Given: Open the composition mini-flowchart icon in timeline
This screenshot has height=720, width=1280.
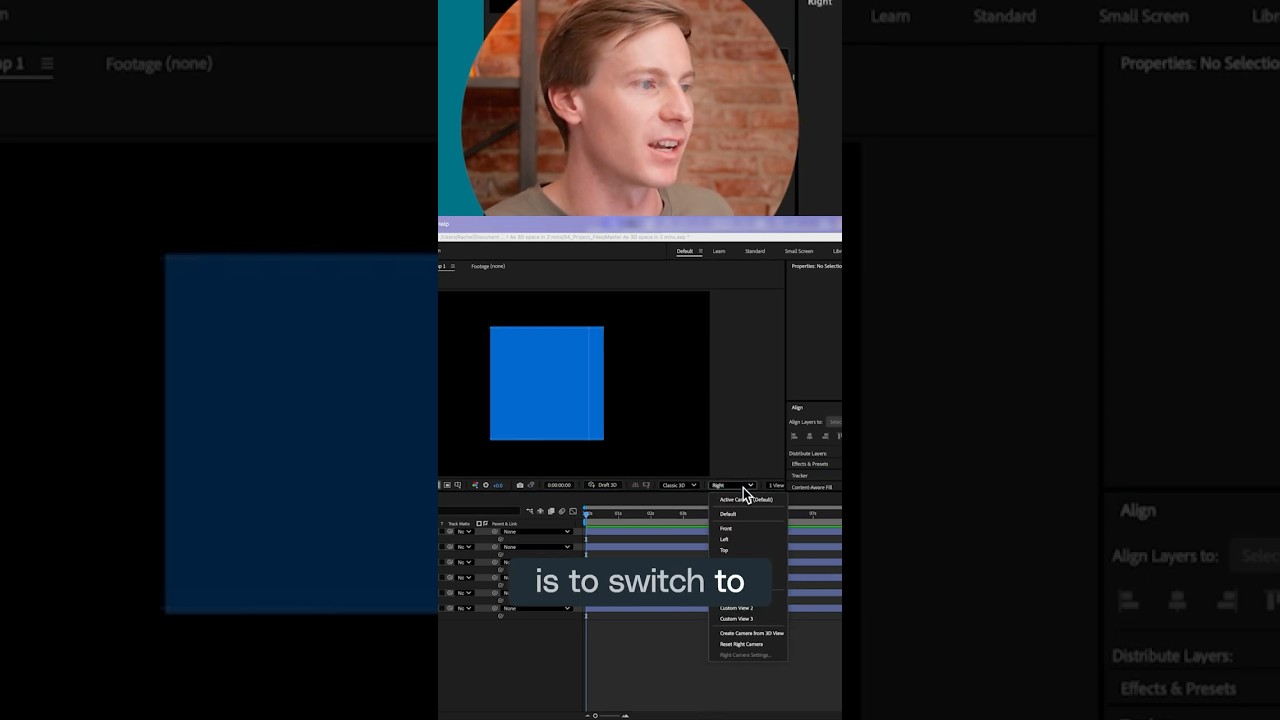Looking at the screenshot, I should click(529, 511).
